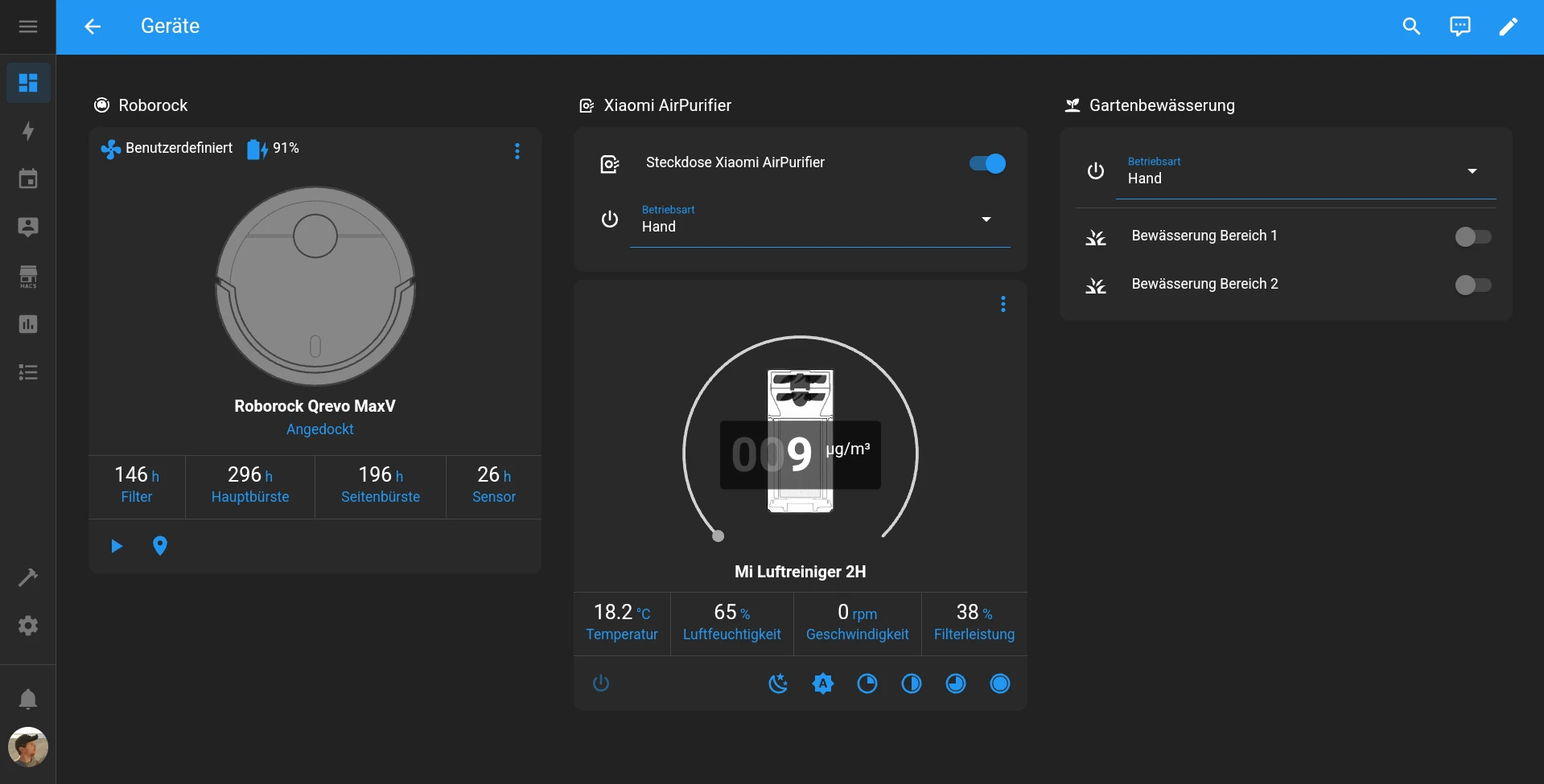The width and height of the screenshot is (1544, 784).
Task: Open the hamburger sidebar menu
Action: (x=28, y=27)
